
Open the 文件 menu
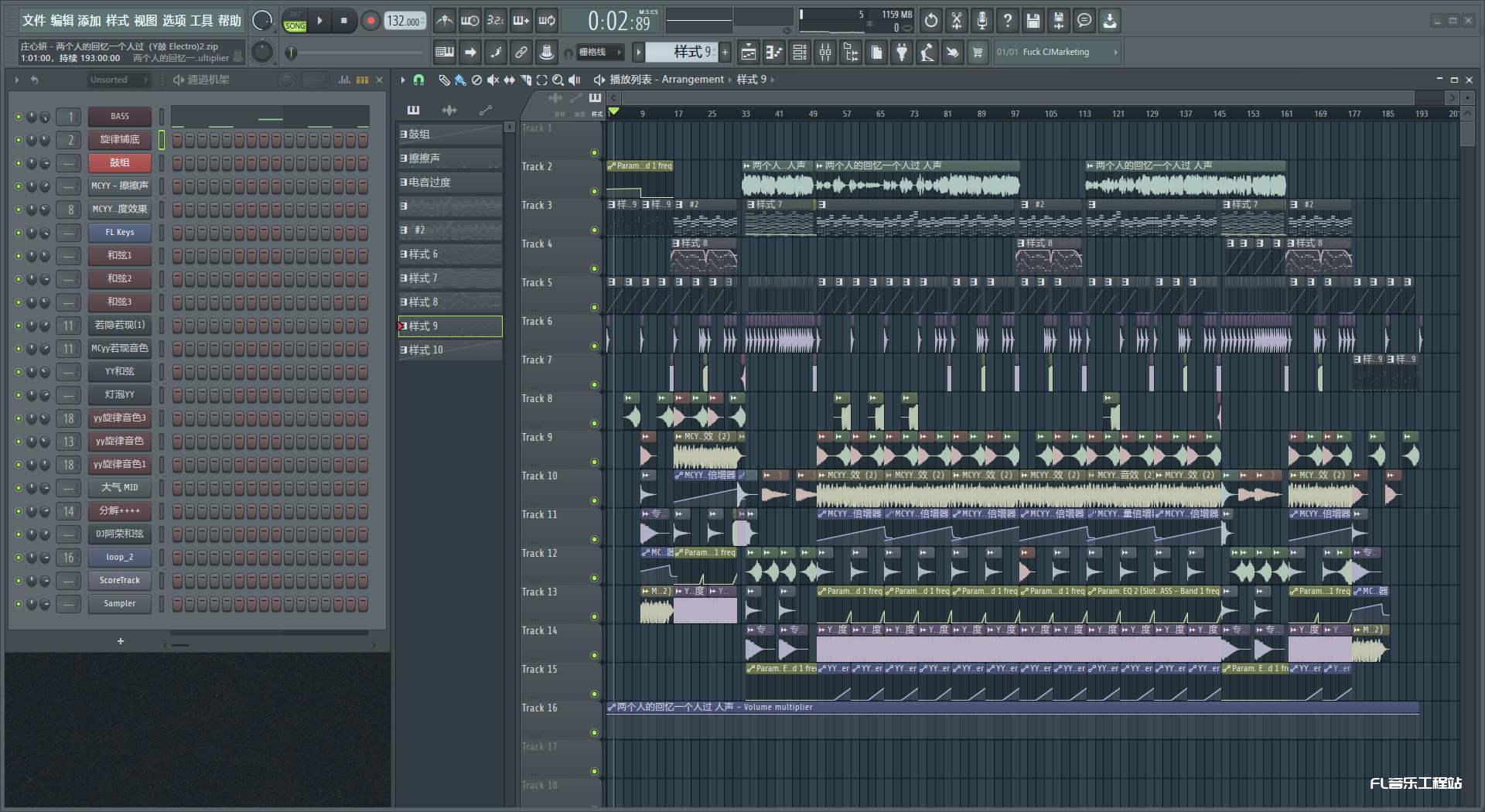34,21
